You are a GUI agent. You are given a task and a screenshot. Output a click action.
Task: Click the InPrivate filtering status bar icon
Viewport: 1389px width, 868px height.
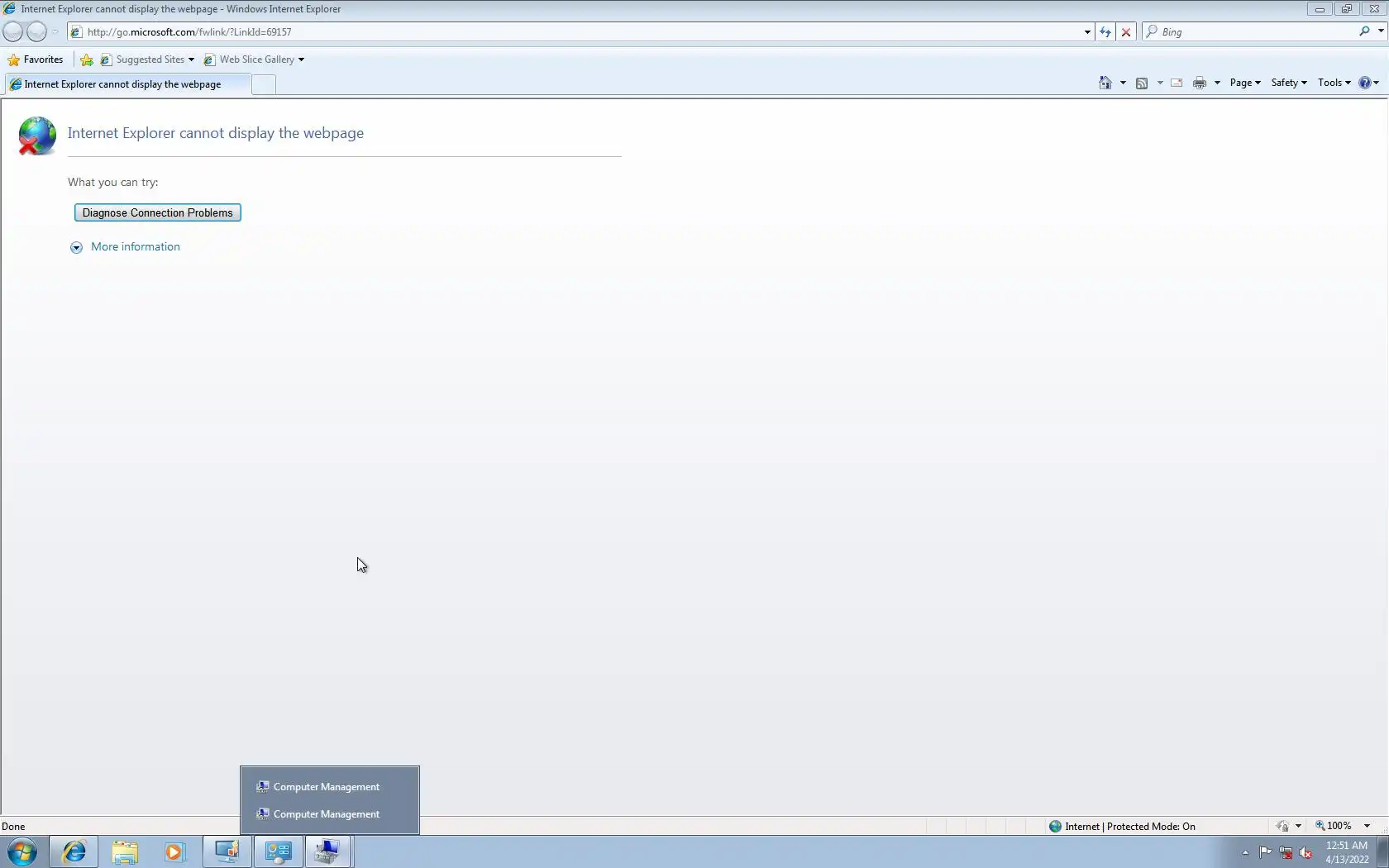point(1282,826)
